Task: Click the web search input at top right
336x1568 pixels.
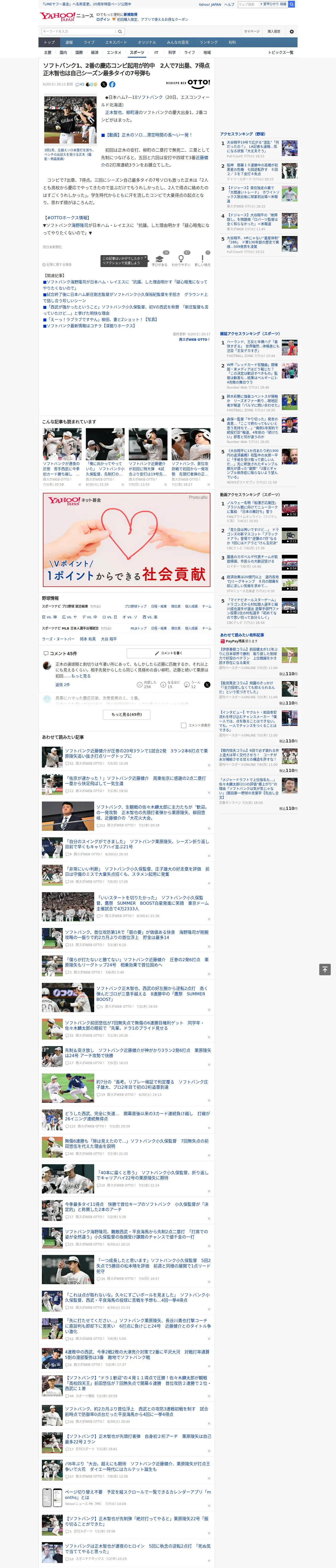Action: 248,4
